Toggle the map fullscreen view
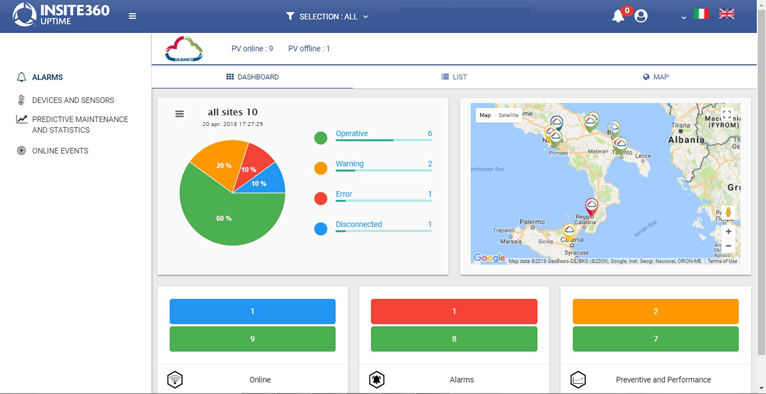 pos(727,115)
